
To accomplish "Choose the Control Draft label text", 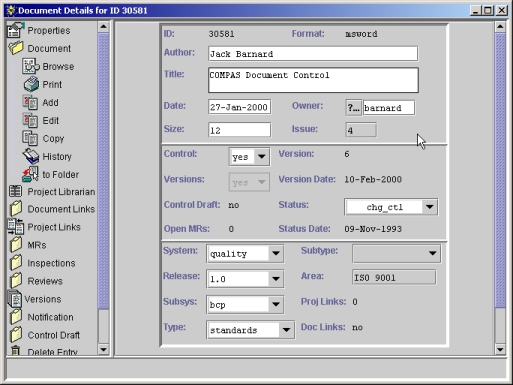I will [54, 335].
